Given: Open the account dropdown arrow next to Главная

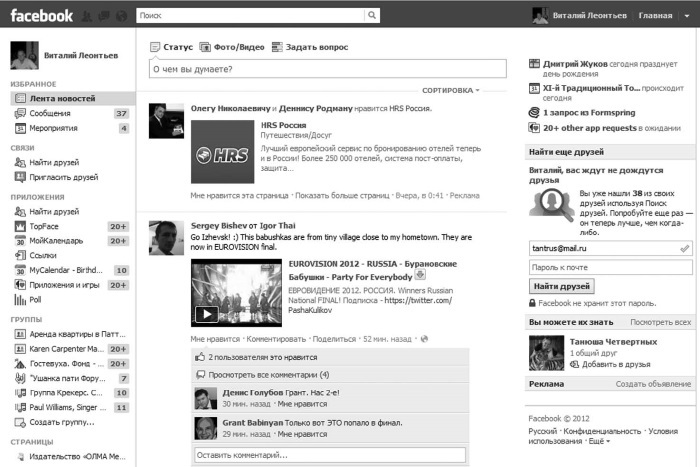Looking at the screenshot, I should (x=685, y=16).
